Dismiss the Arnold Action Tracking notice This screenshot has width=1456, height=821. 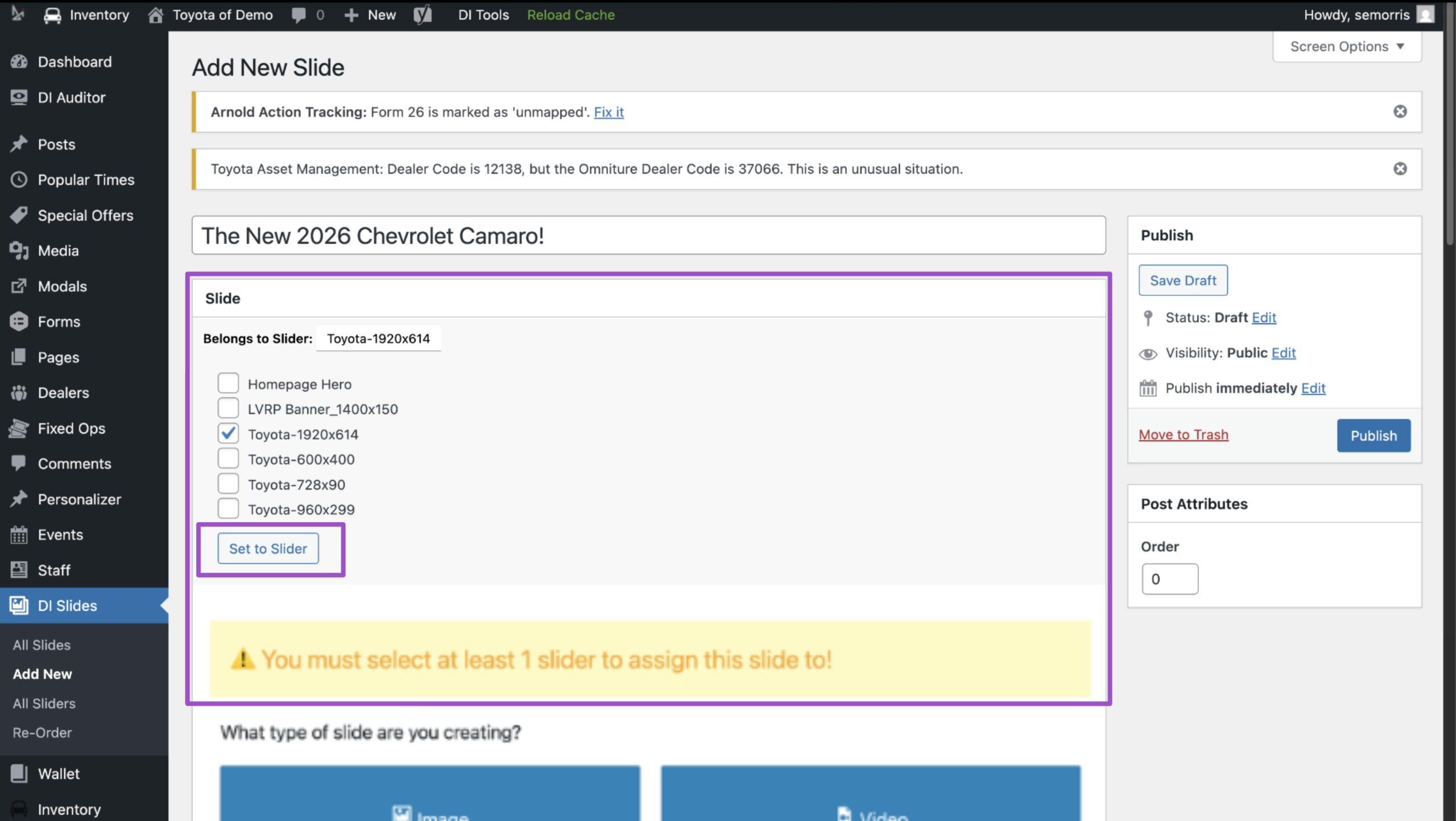[x=1400, y=112]
